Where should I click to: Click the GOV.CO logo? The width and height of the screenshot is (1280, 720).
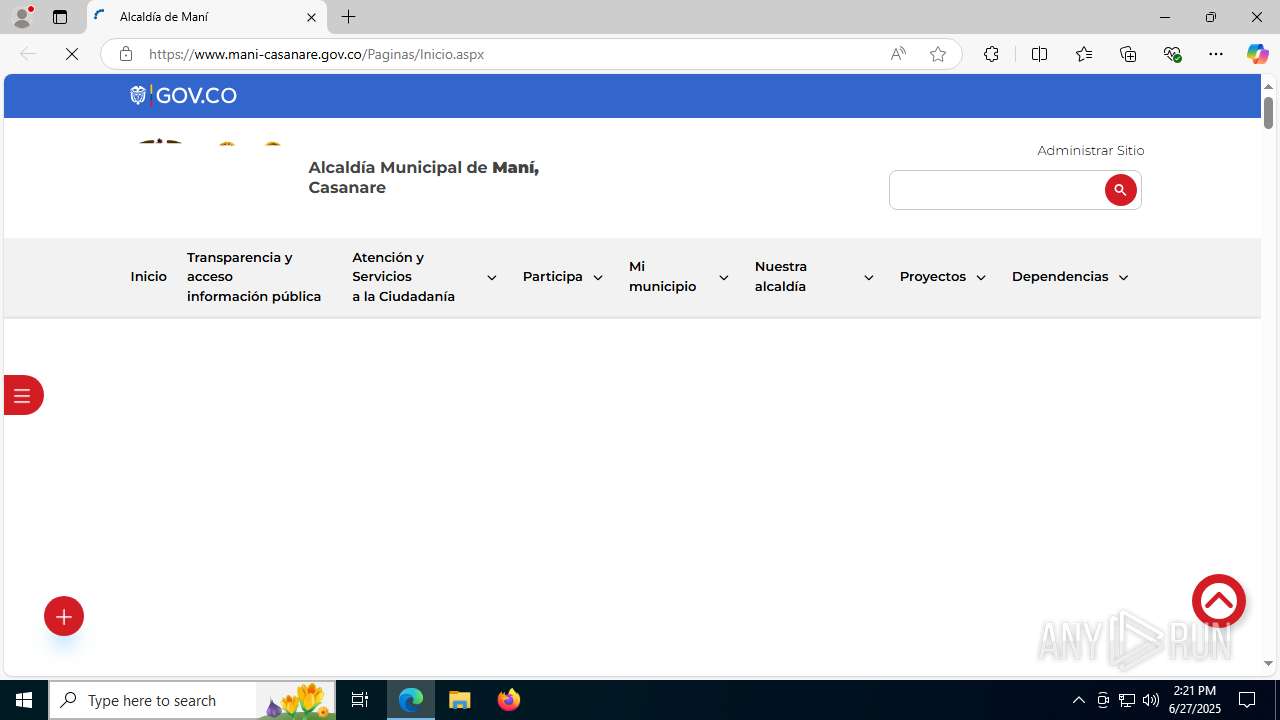tap(183, 95)
